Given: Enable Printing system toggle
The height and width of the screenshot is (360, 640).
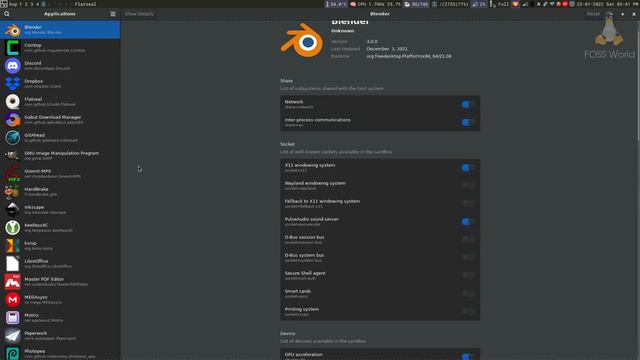Looking at the screenshot, I should tap(469, 311).
